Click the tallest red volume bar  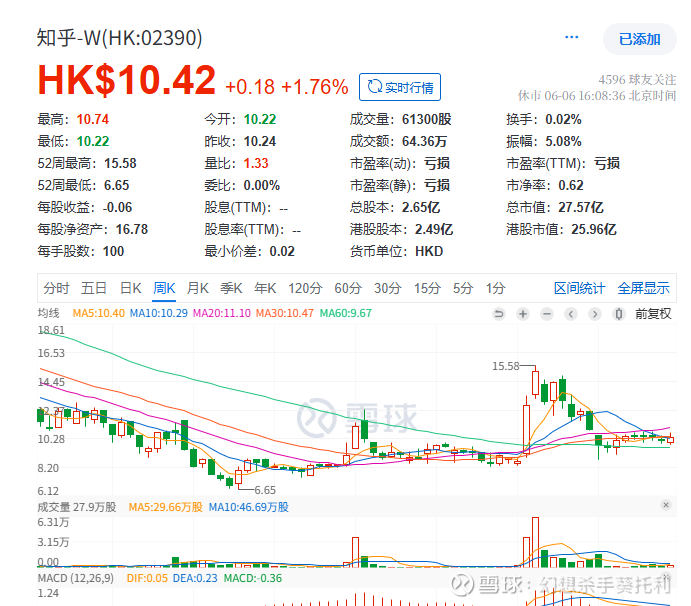click(535, 542)
